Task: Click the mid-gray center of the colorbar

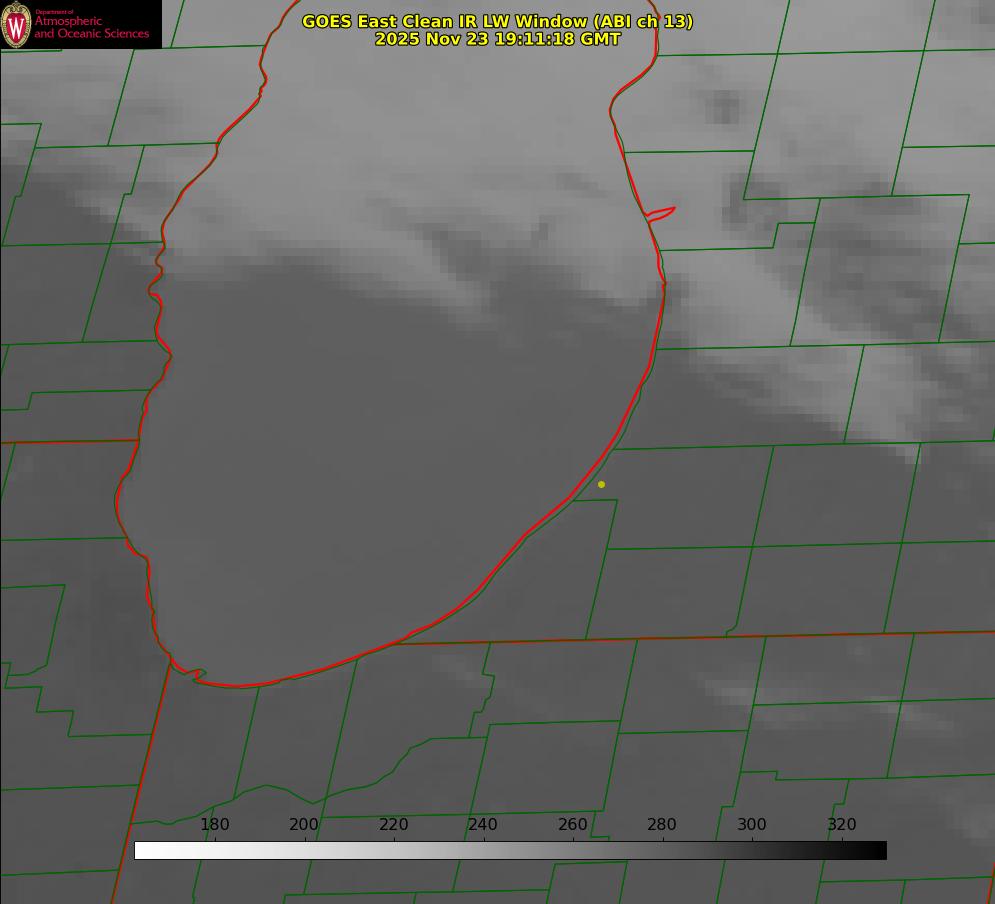Action: [x=510, y=850]
